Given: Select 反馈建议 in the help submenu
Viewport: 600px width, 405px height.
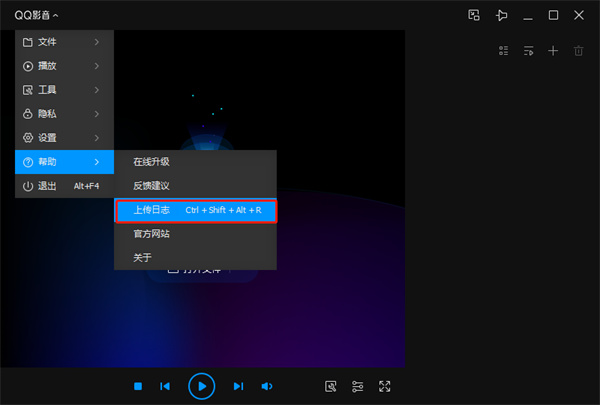Looking at the screenshot, I should point(195,186).
